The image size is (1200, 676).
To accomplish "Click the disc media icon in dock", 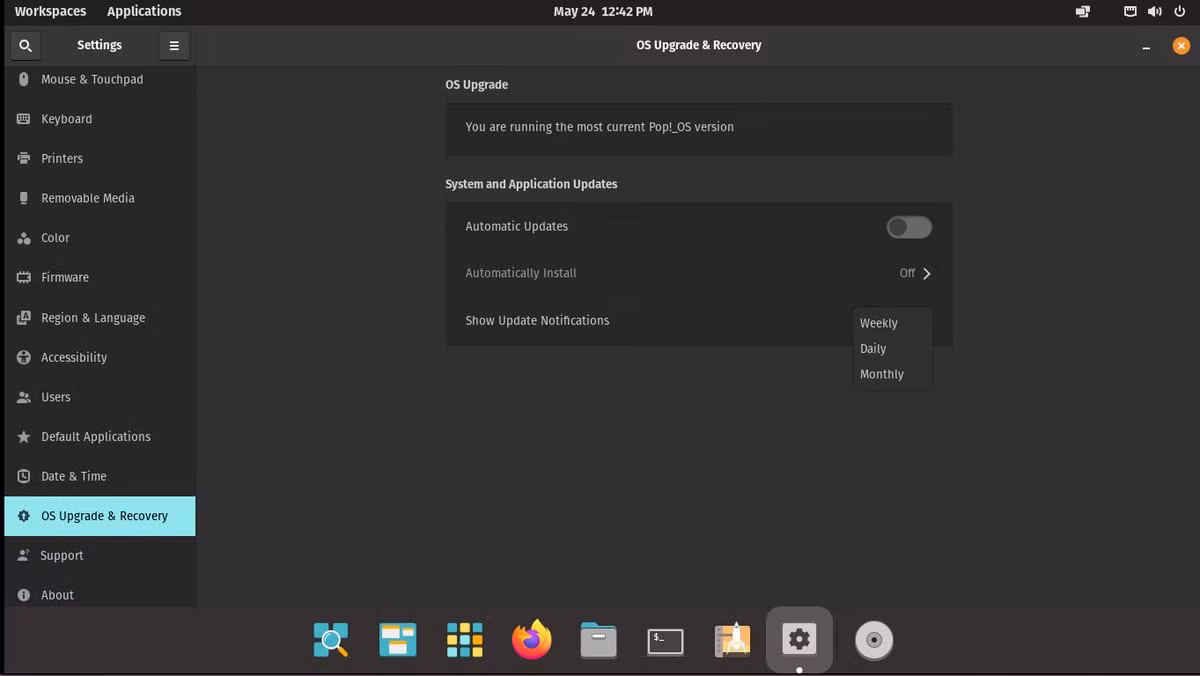I will coord(873,640).
